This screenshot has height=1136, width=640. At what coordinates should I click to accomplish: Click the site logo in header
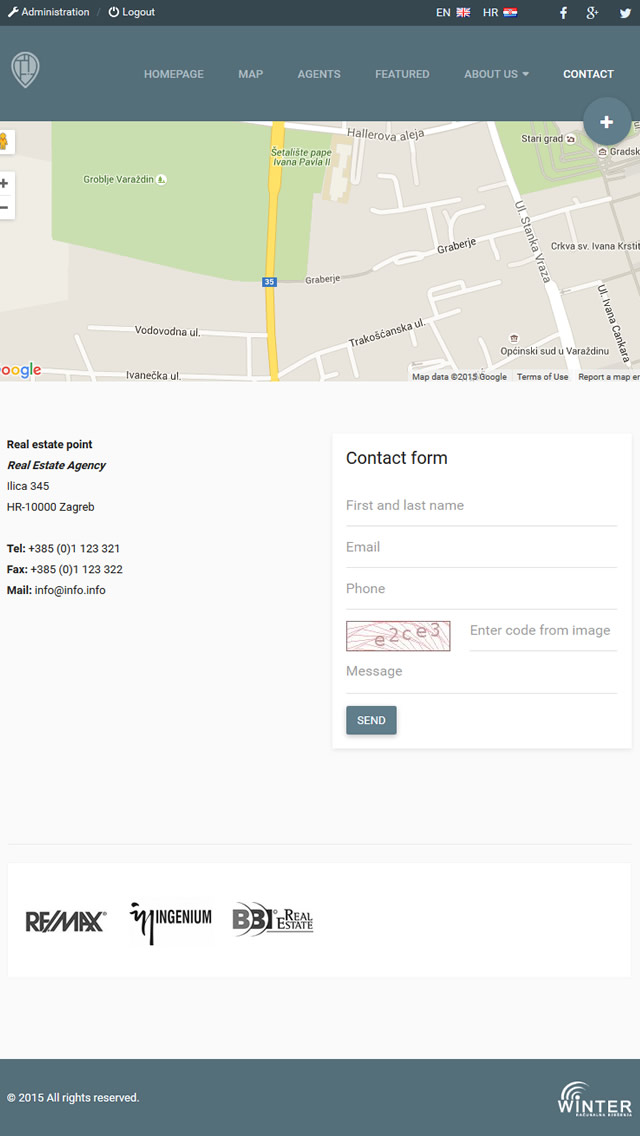click(x=25, y=71)
